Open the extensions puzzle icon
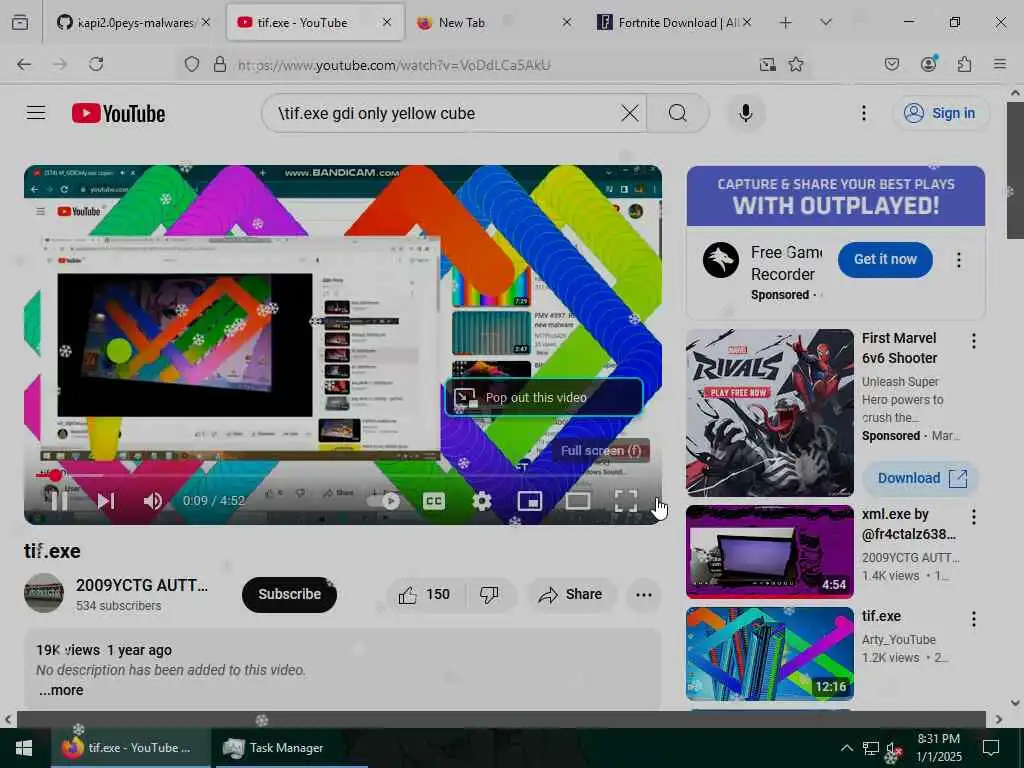 [x=964, y=64]
